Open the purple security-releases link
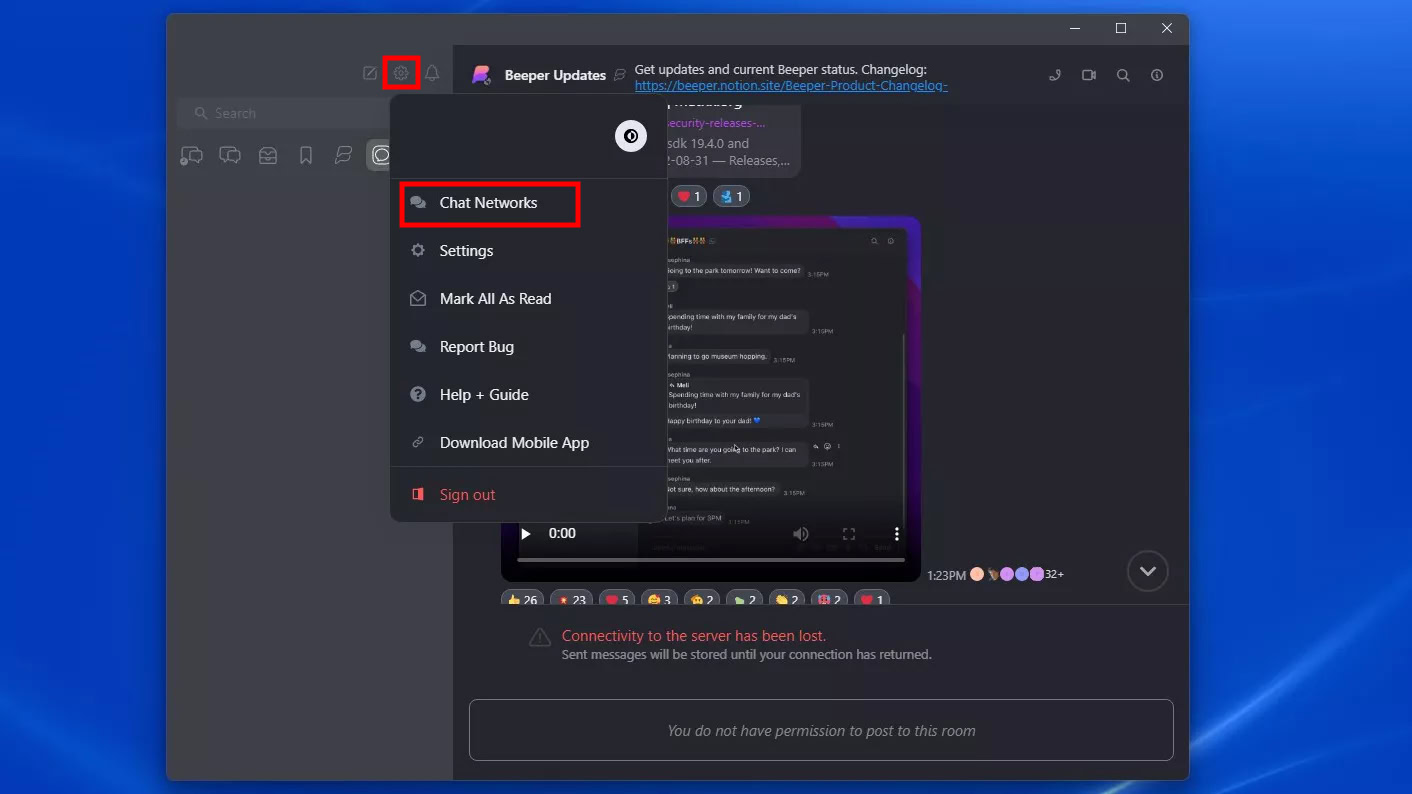 click(x=716, y=123)
